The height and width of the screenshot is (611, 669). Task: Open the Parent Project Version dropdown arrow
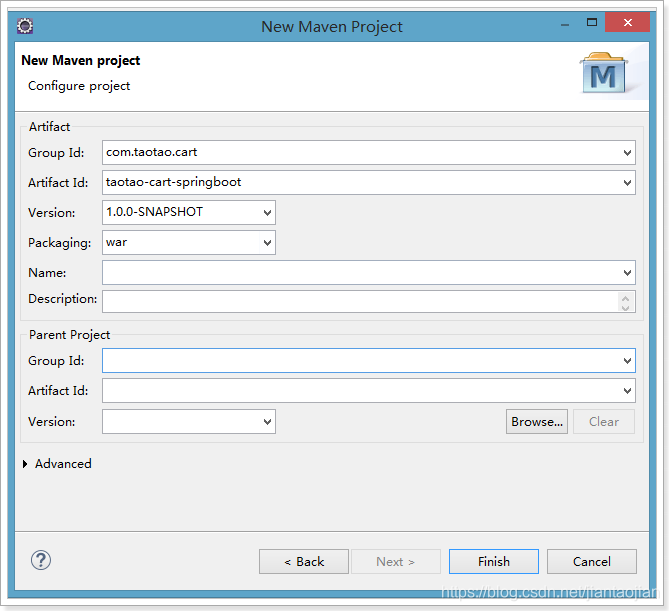(x=267, y=422)
